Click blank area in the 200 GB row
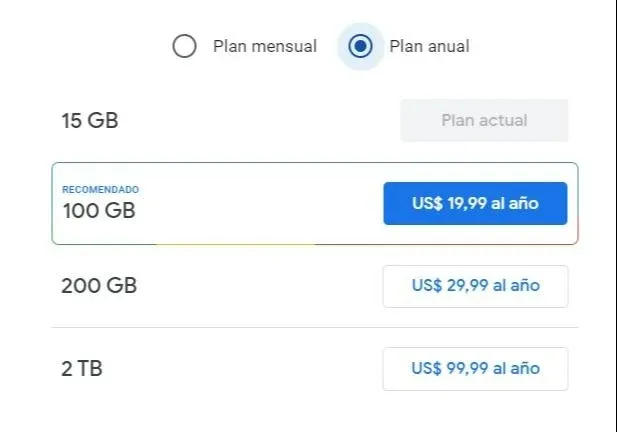The height and width of the screenshot is (432, 617). click(260, 286)
